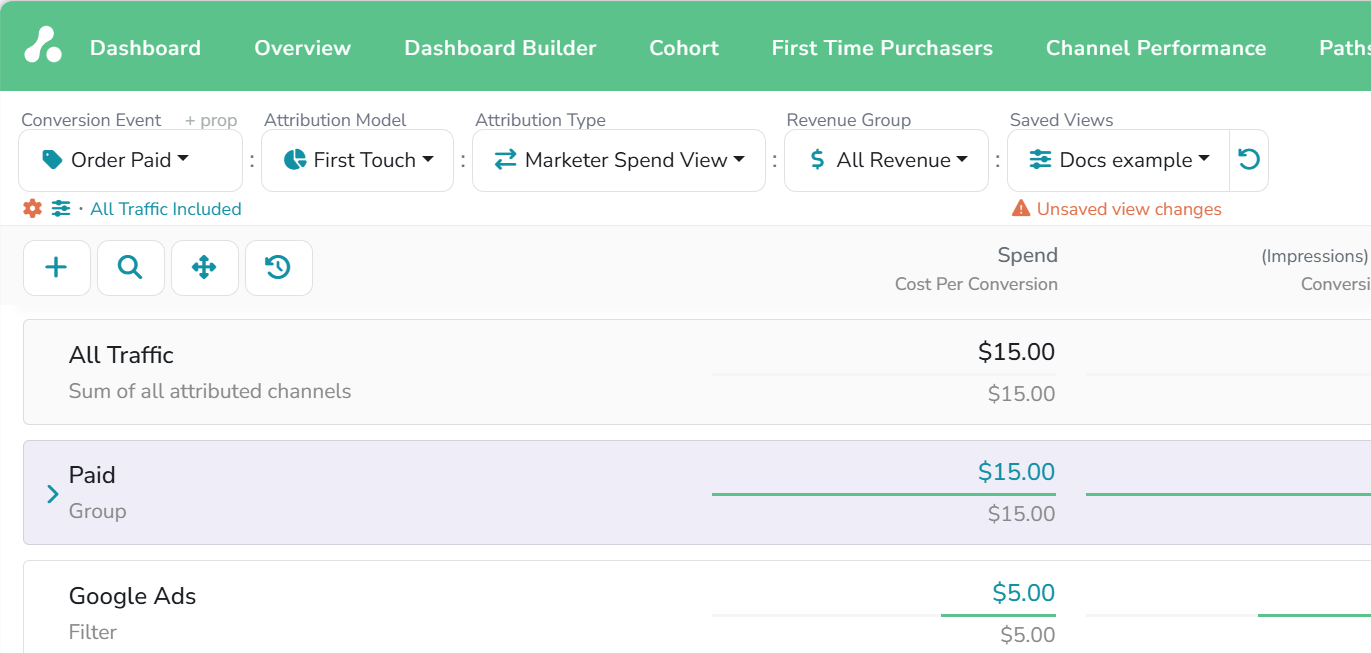
Task: Click the + prop link
Action: coord(211,120)
